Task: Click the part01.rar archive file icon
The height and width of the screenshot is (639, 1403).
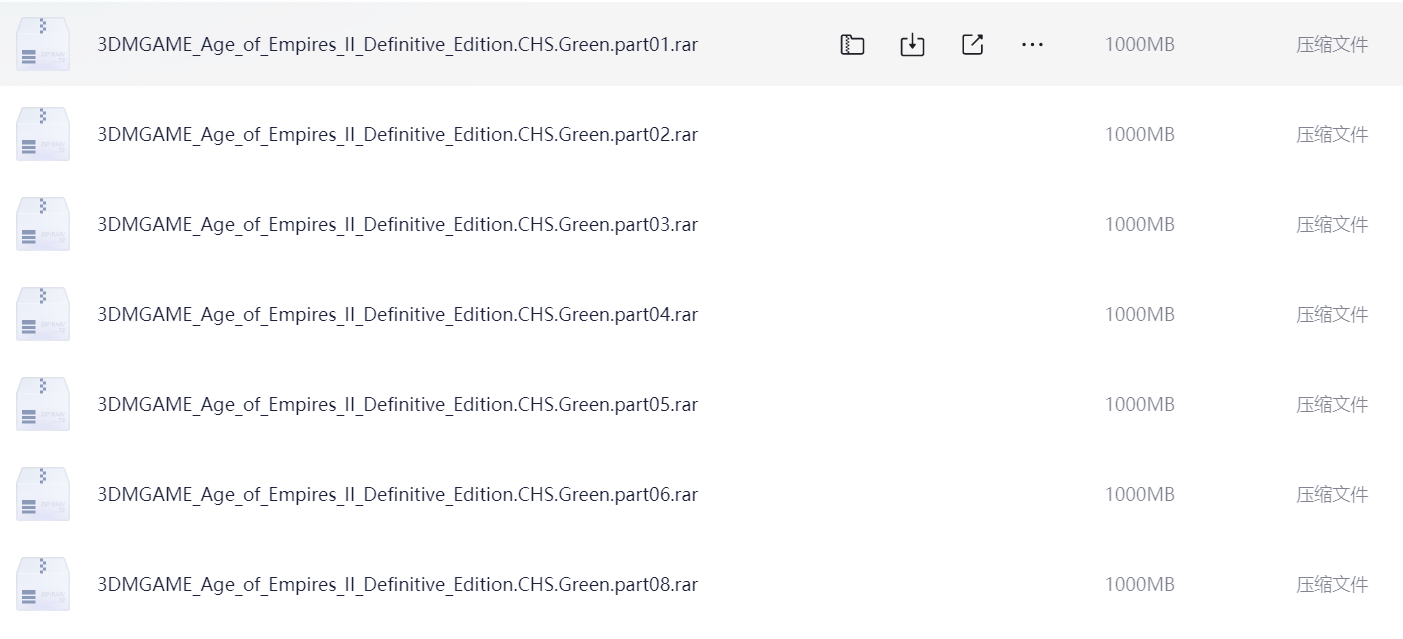Action: [x=43, y=44]
